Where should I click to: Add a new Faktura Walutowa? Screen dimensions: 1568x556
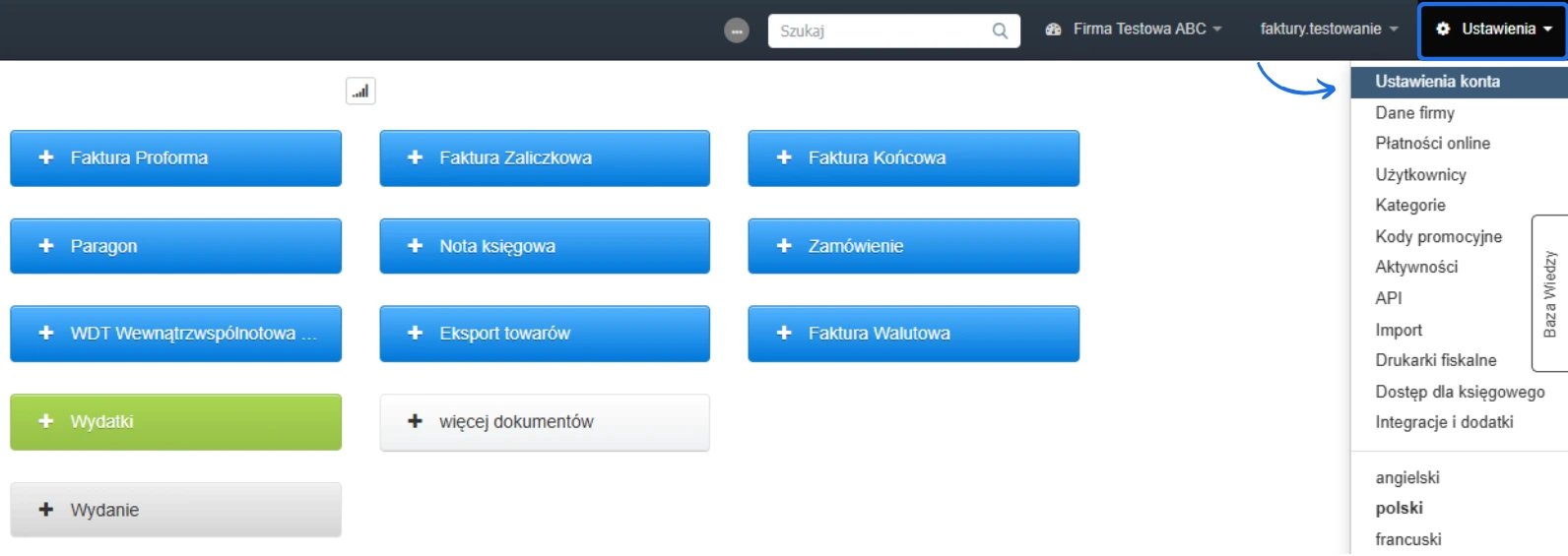tap(913, 334)
